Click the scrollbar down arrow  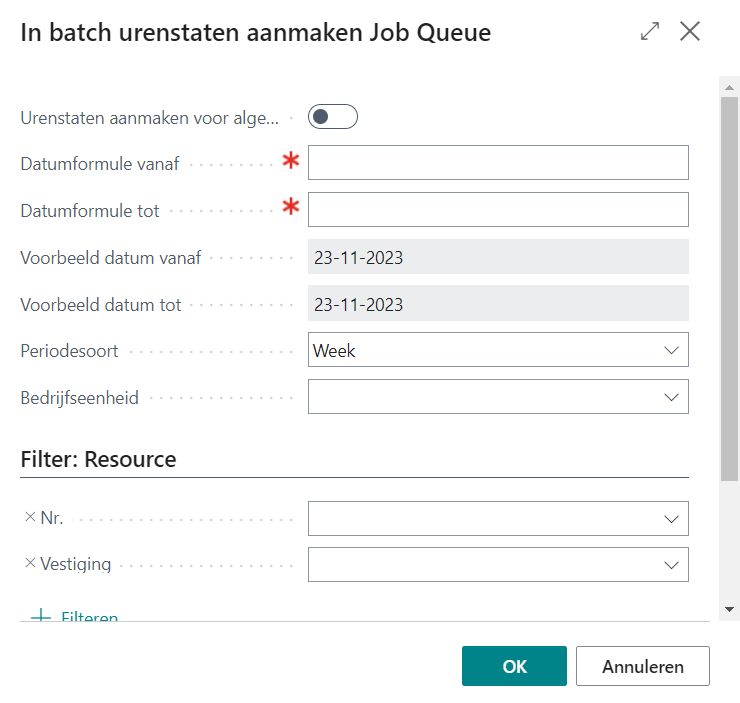point(729,609)
